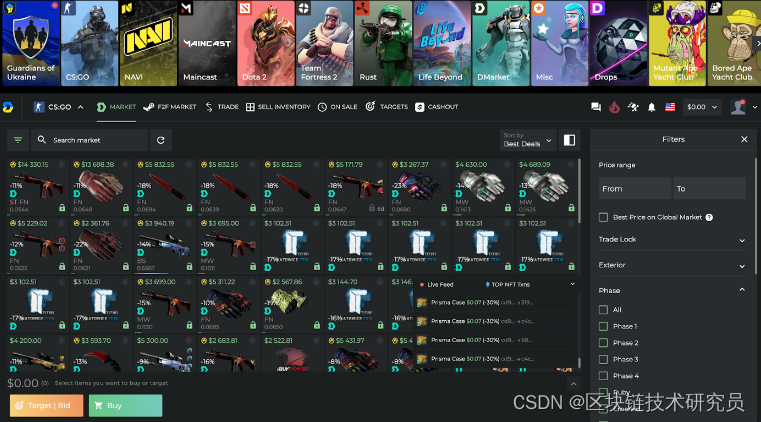Open the Sort by Best Deals dropdown
The height and width of the screenshot is (422, 761).
528,140
